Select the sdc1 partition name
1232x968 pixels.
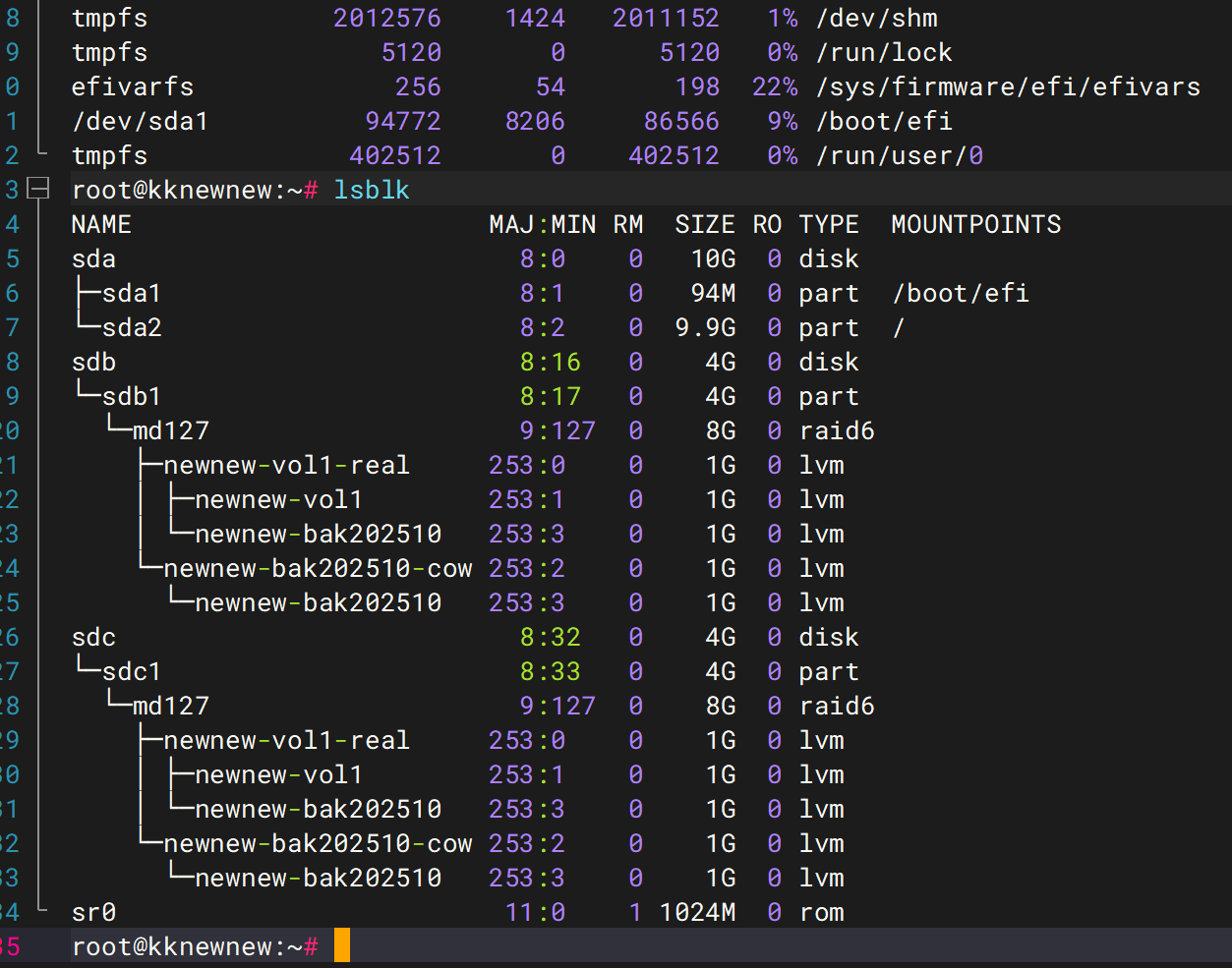coord(132,671)
